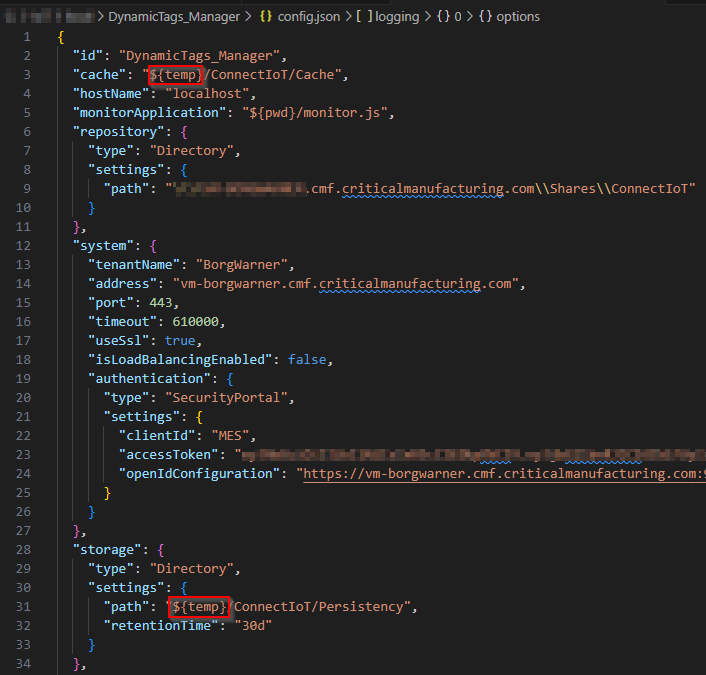Click line number 28 in the gutter
The height and width of the screenshot is (675, 706).
click(x=23, y=549)
